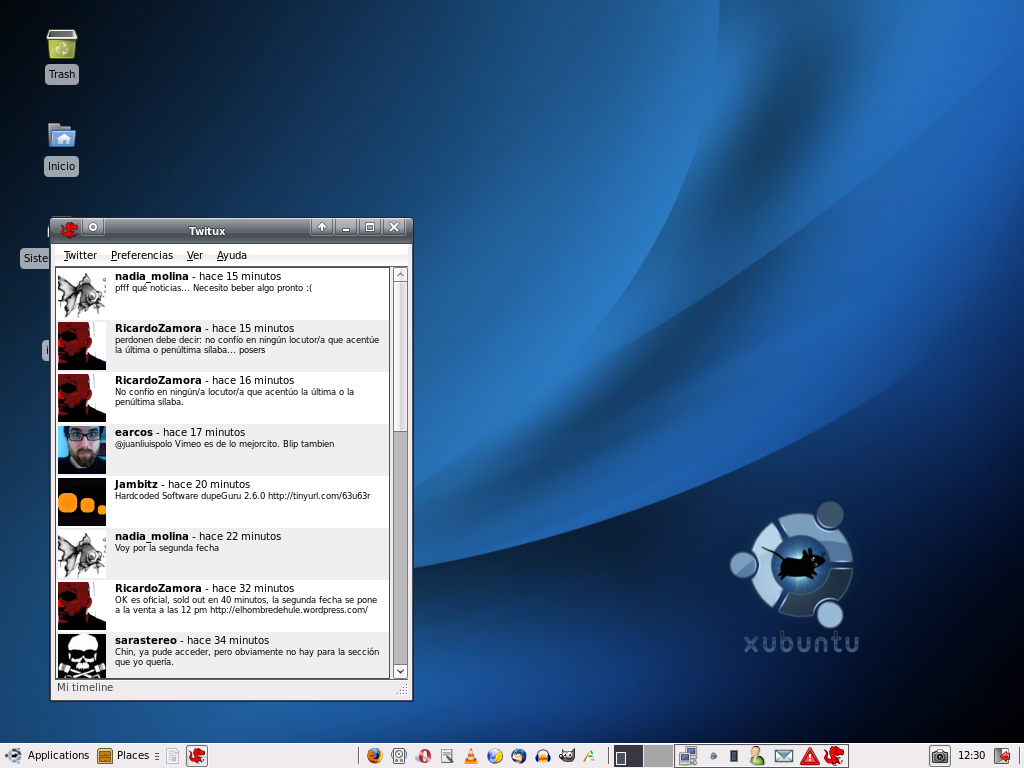
Task: Click the logout exit icon on the panel
Action: [1004, 756]
